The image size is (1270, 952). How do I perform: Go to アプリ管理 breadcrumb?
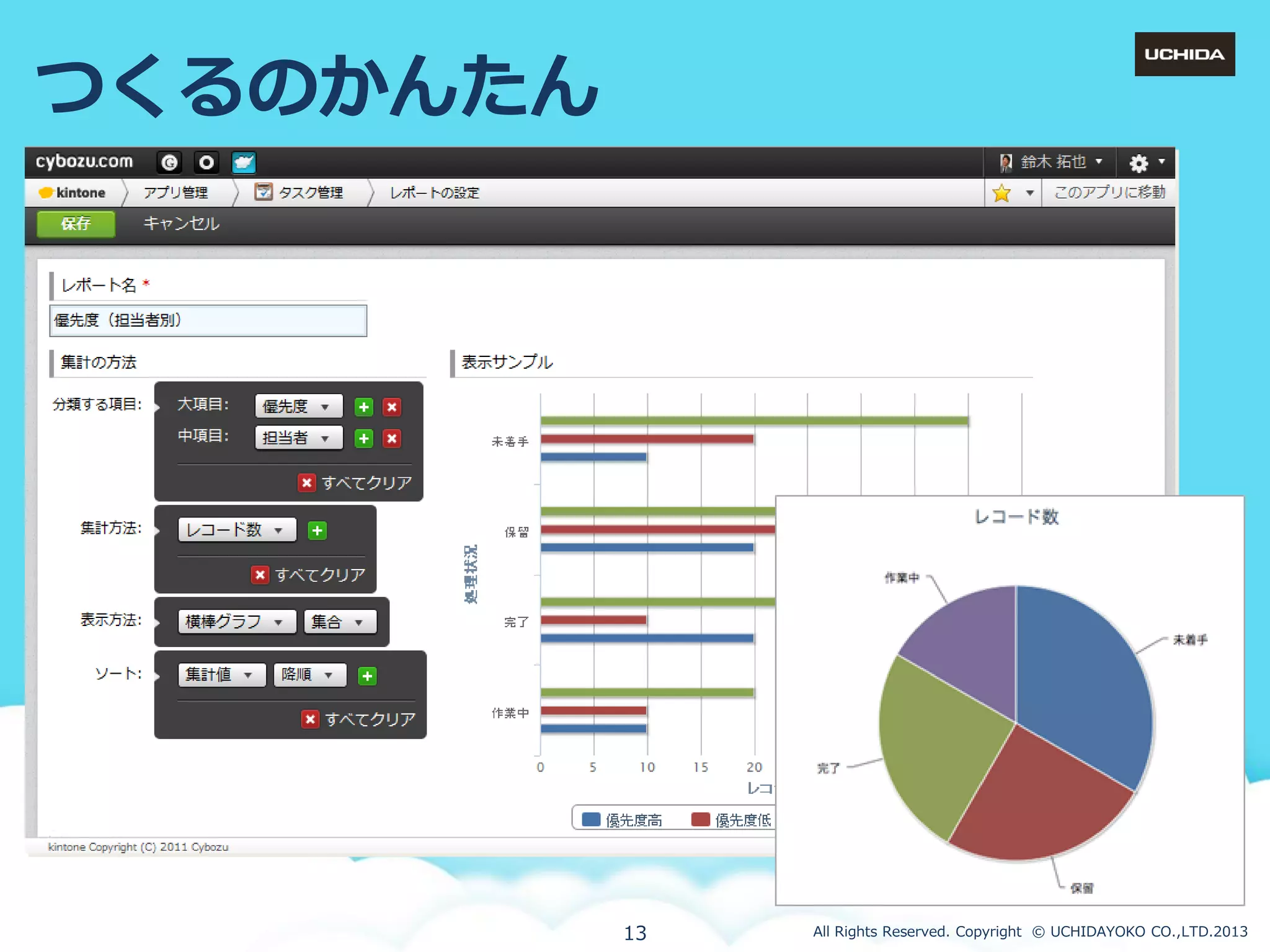click(175, 193)
